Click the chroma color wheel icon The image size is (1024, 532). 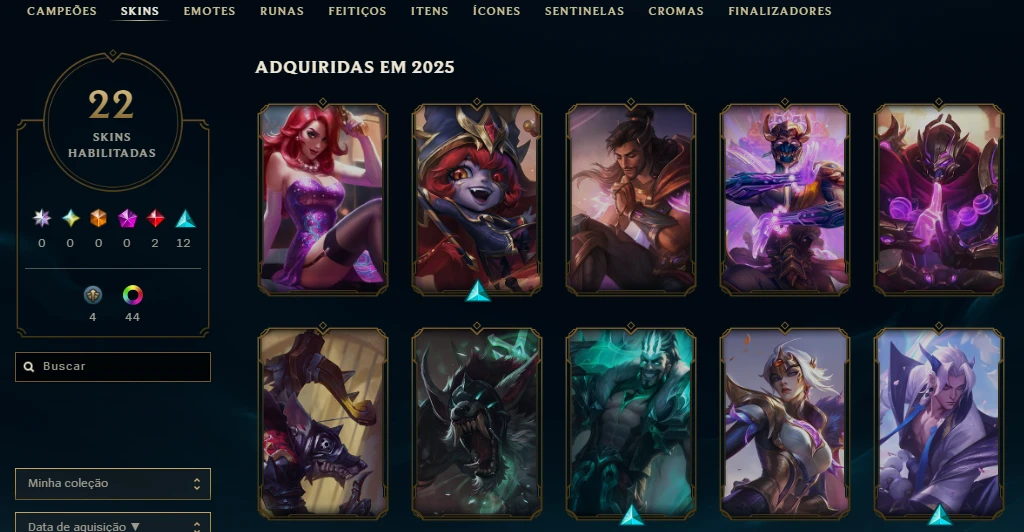(133, 295)
